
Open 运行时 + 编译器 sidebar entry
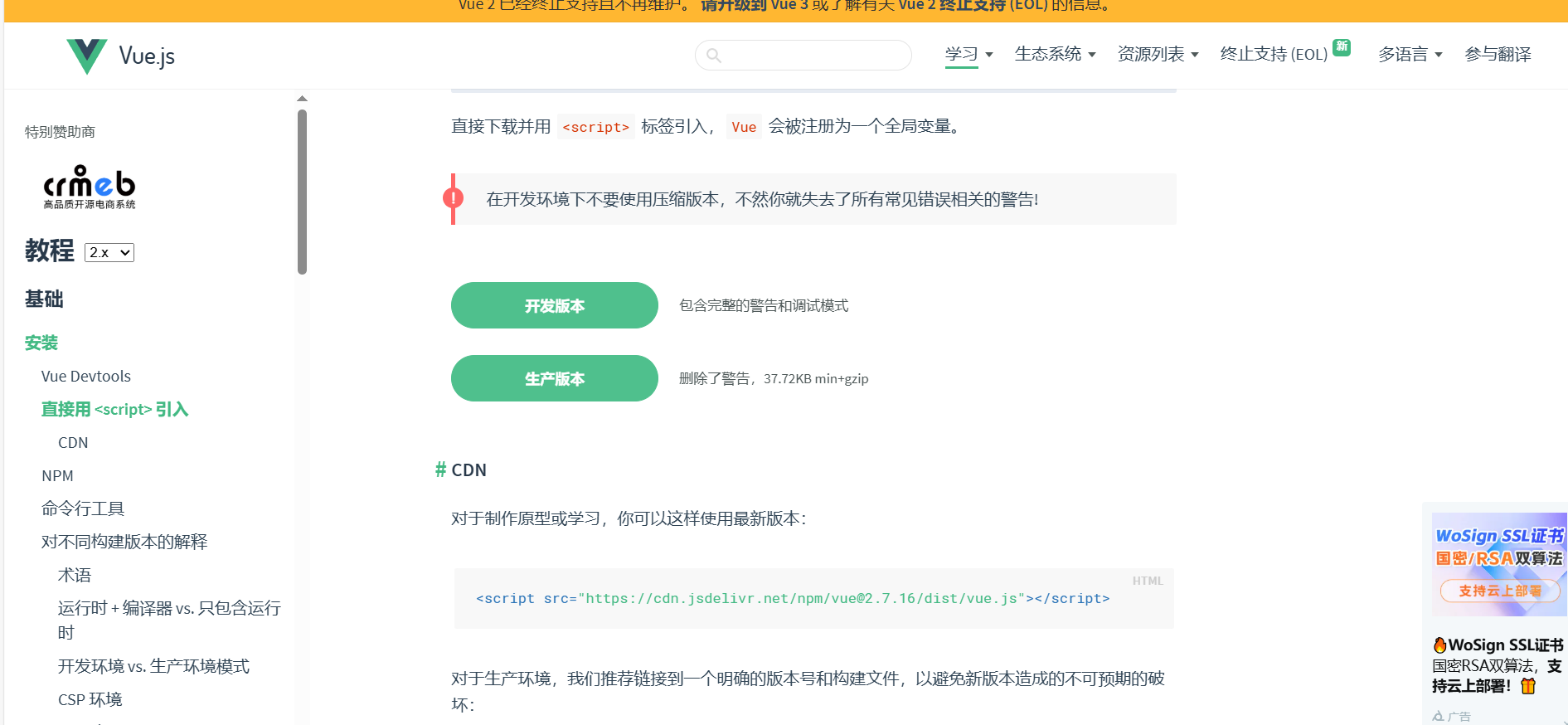coord(170,620)
